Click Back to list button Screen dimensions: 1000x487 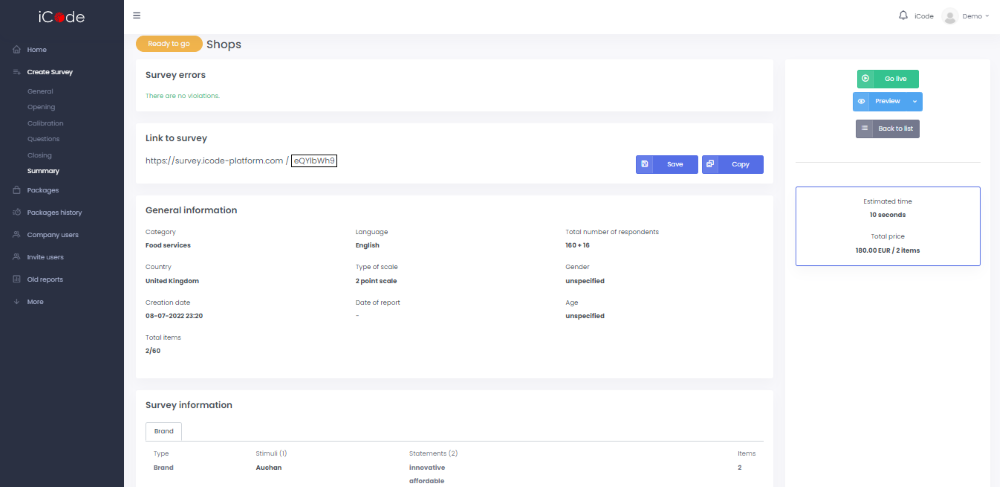point(887,129)
